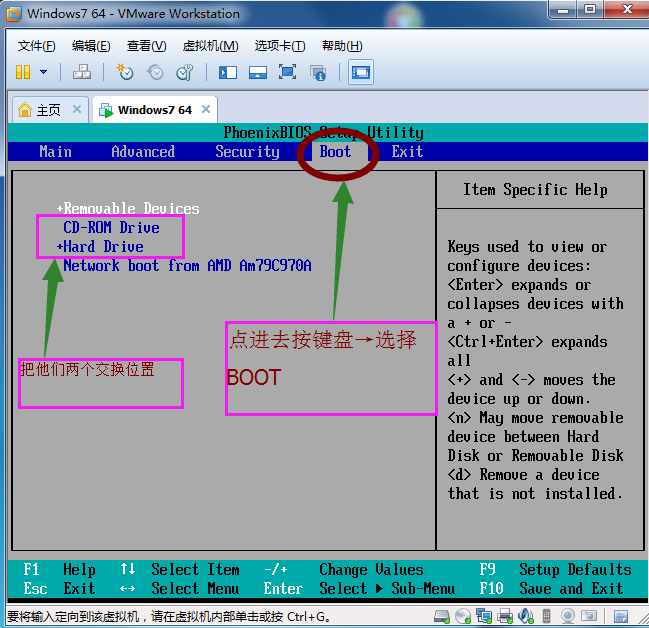Screen dimensions: 649x628
Task: Click the webcam status bar icon
Action: [x=568, y=616]
